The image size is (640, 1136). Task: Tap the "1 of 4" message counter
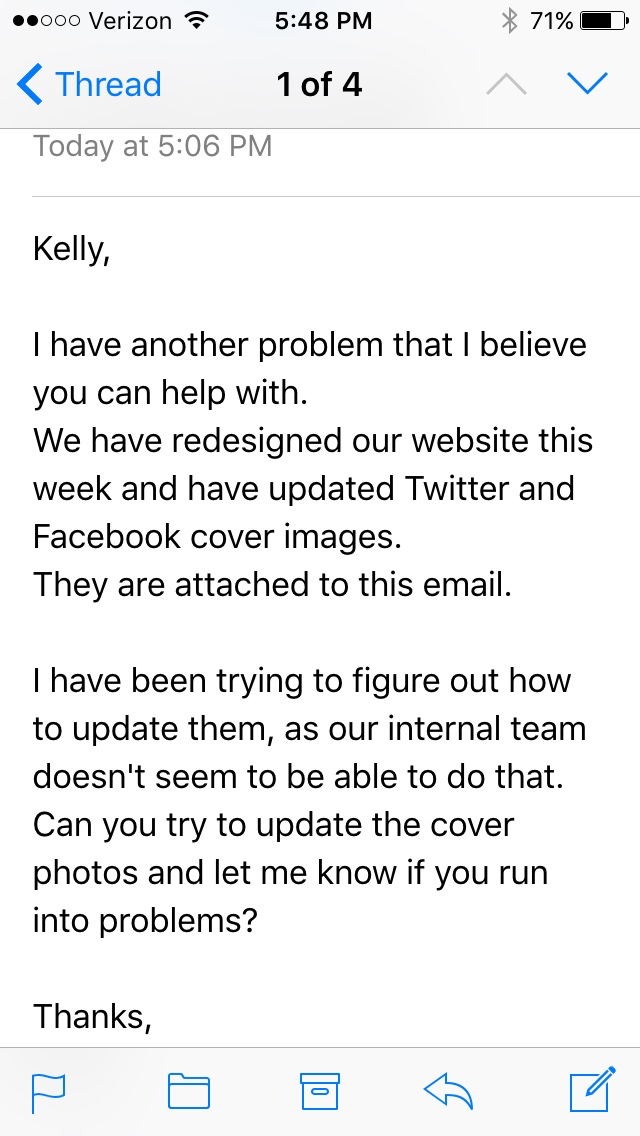pos(319,85)
